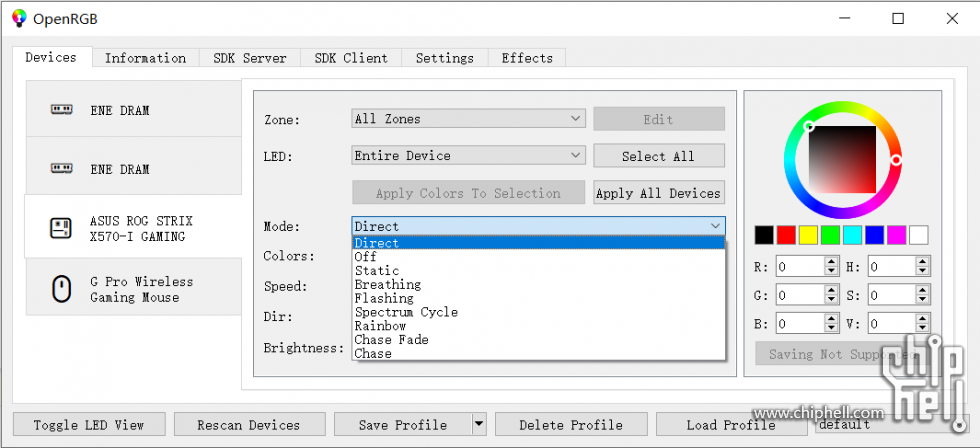This screenshot has width=980, height=448.
Task: Click Apply All Devices button
Action: (659, 193)
